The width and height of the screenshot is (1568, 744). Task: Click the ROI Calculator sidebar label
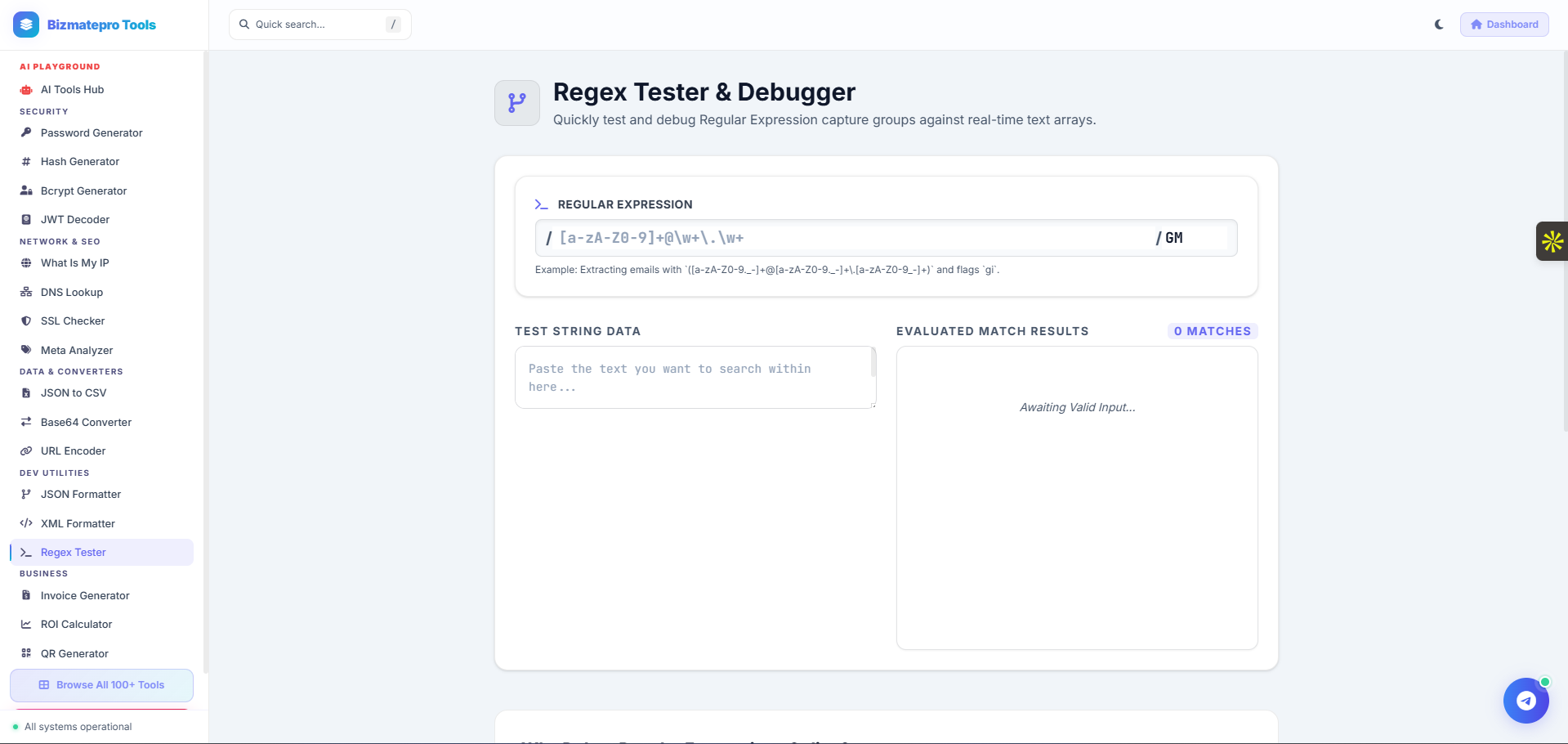[x=76, y=625]
